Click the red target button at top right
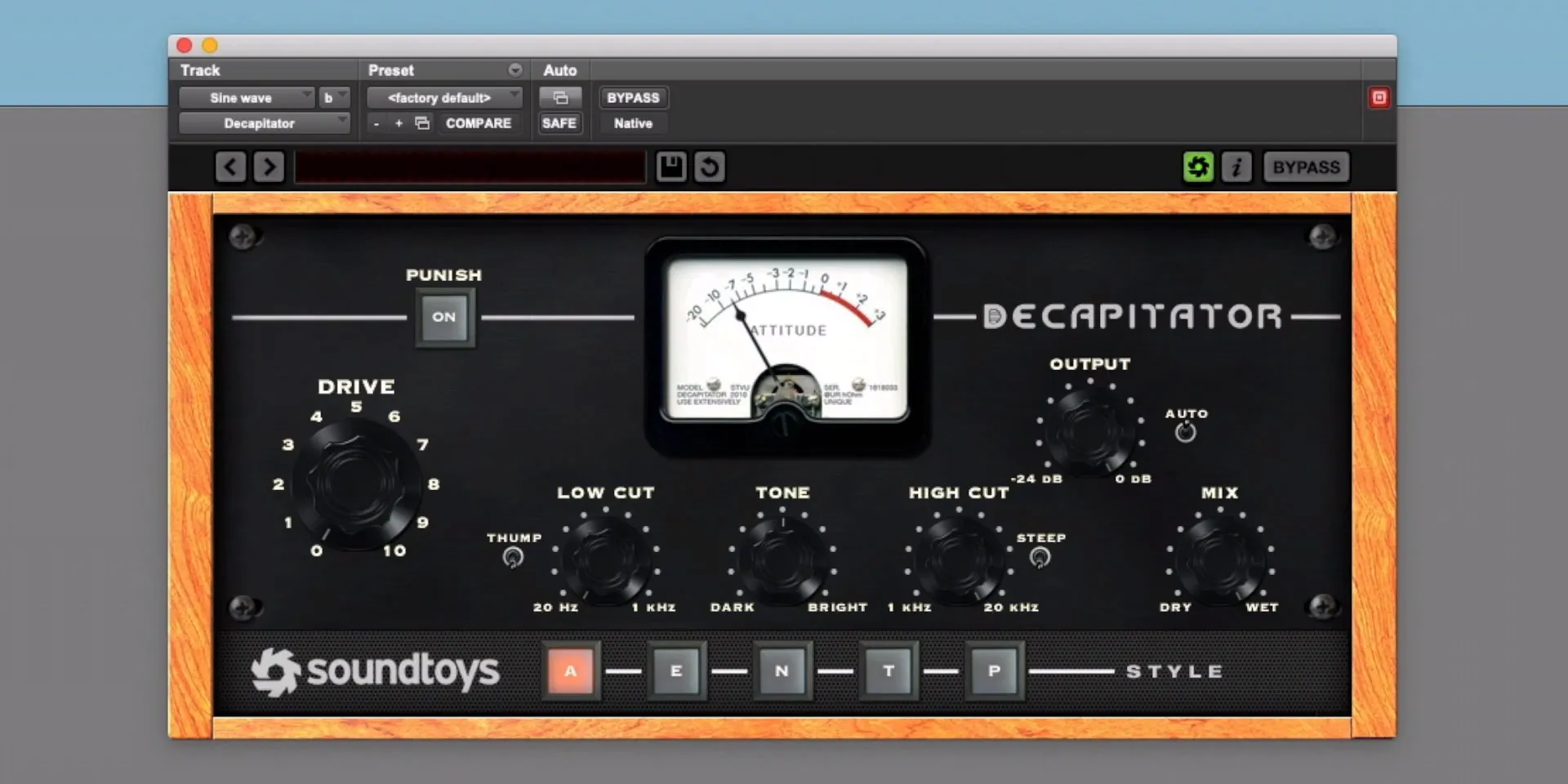 click(1379, 98)
